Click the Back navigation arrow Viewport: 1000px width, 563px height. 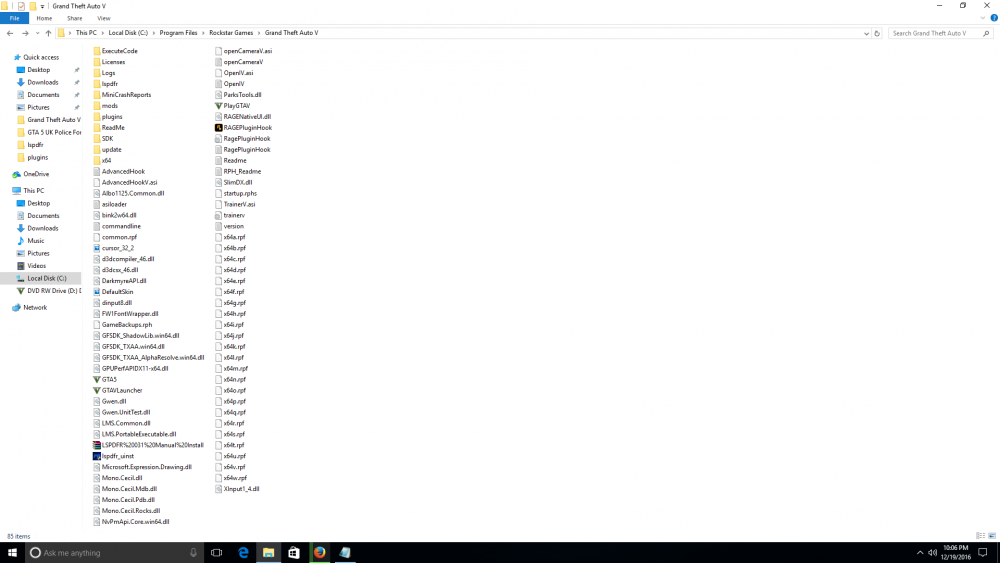[x=10, y=33]
